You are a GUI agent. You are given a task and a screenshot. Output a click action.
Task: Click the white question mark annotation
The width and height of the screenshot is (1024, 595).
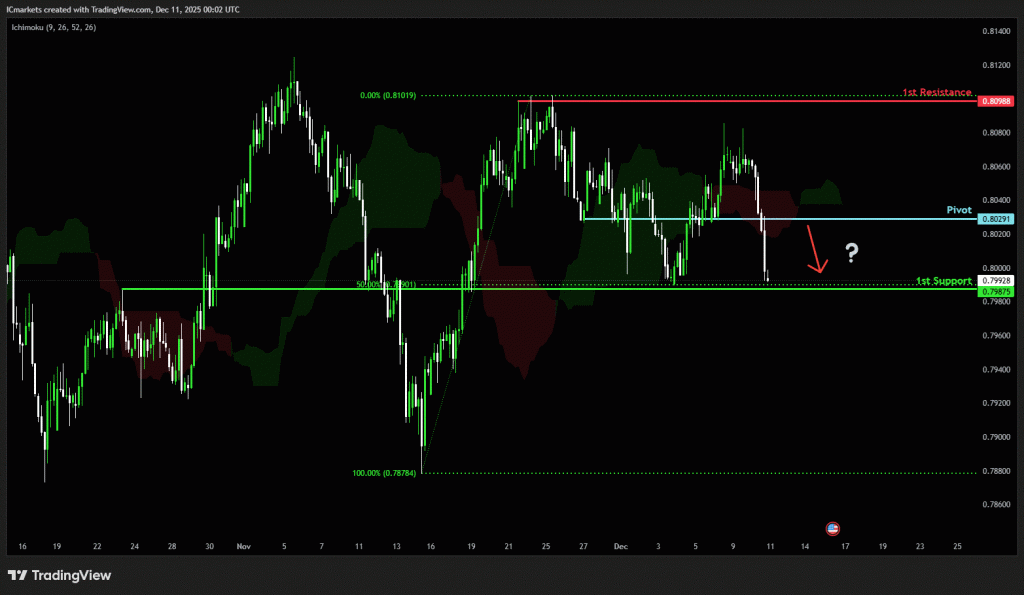(851, 253)
